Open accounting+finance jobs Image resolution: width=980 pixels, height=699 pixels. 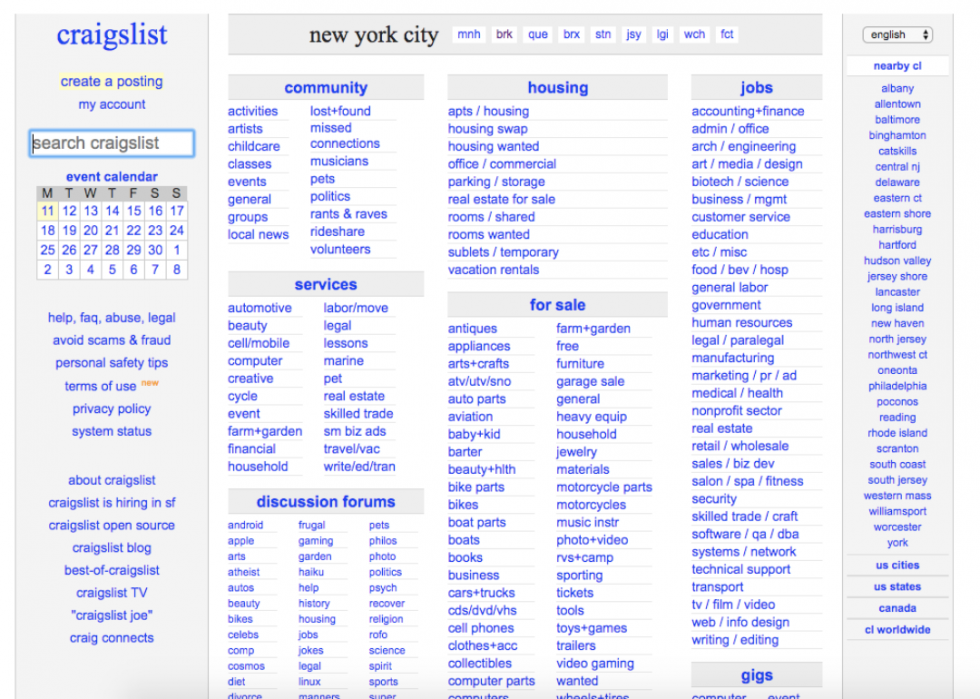pyautogui.click(x=748, y=111)
